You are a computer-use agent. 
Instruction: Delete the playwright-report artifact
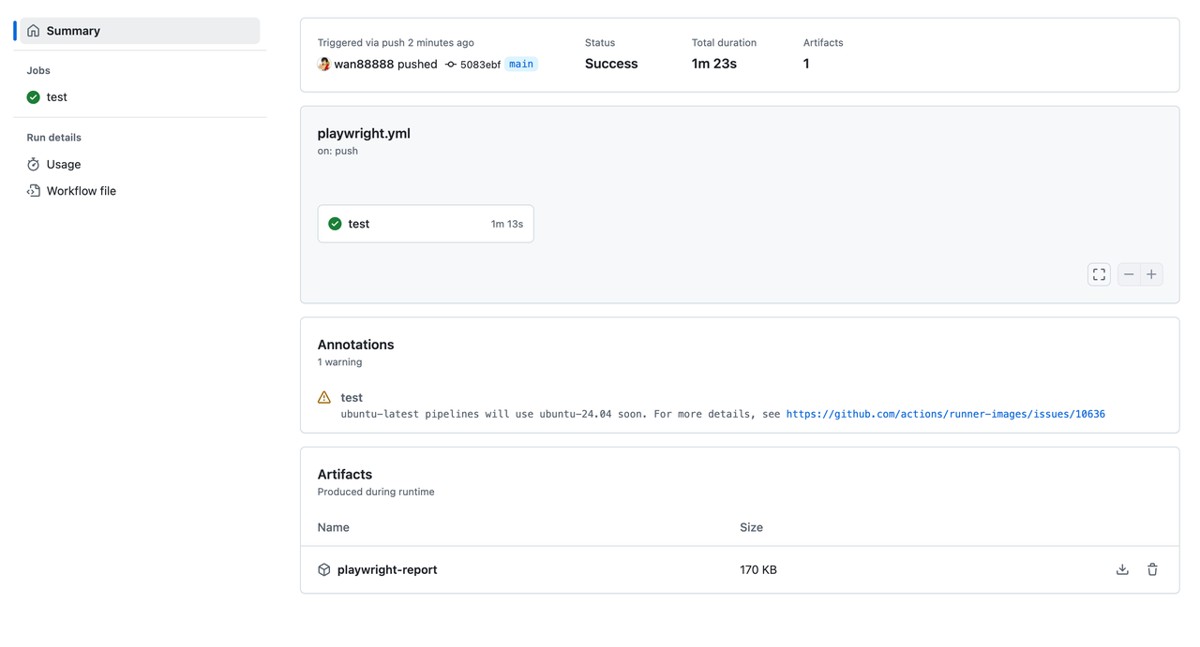(1152, 570)
